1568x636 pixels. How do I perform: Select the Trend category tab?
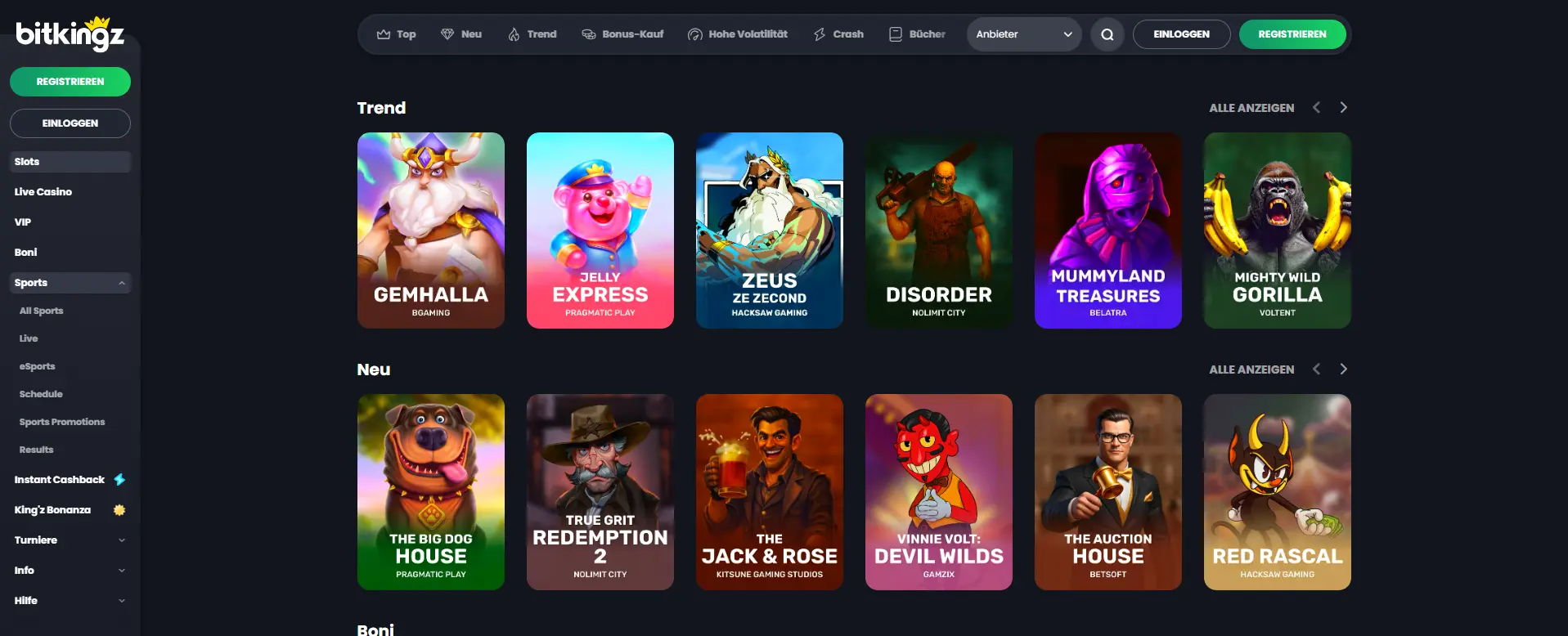[x=532, y=34]
